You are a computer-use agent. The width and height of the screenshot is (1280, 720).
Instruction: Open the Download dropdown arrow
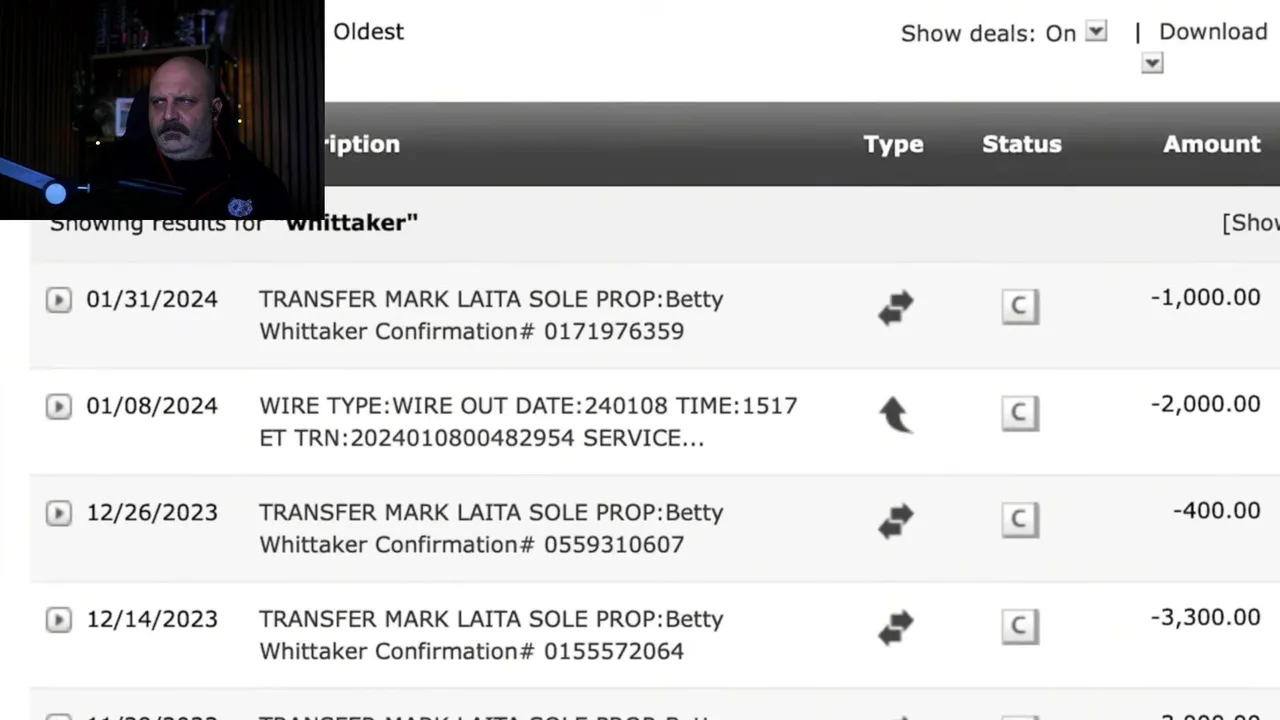(x=1152, y=64)
